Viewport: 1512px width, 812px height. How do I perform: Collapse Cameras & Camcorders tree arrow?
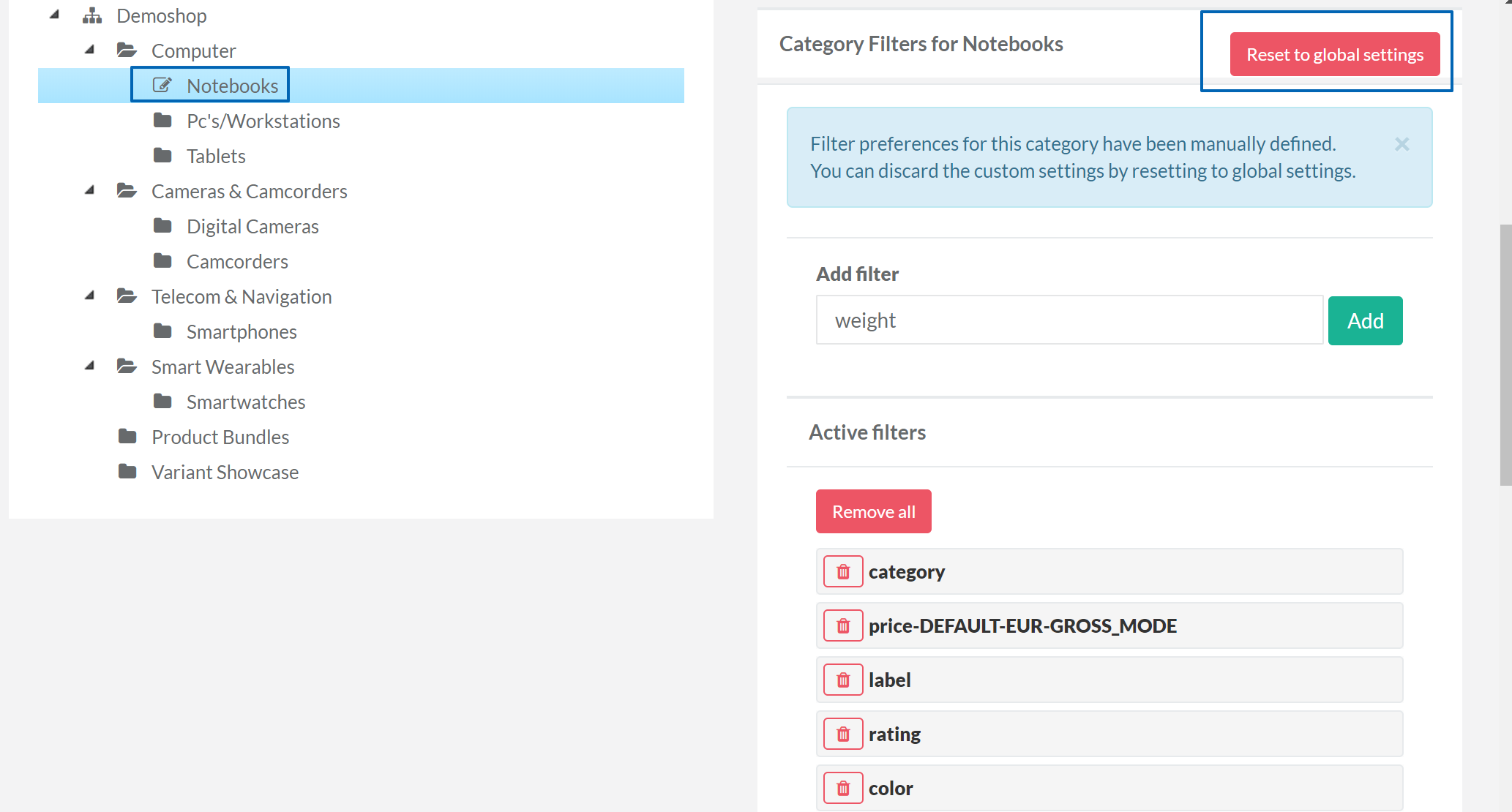[89, 190]
